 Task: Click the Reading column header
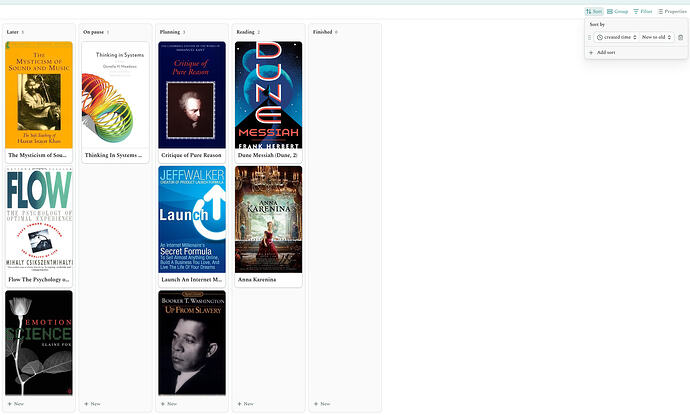246,32
